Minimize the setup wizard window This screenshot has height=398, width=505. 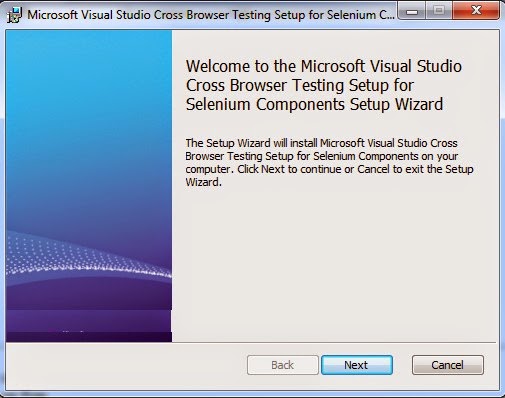pyautogui.click(x=412, y=11)
